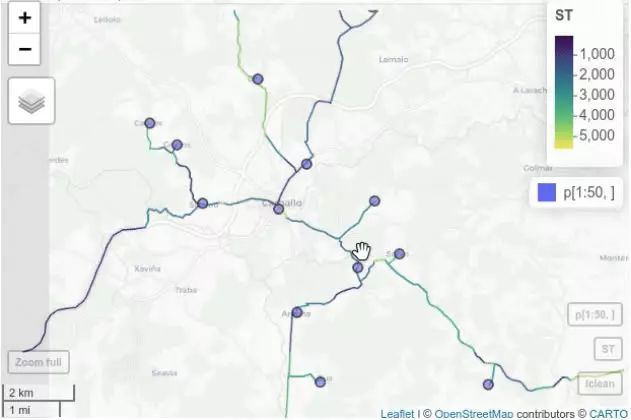Click the purple marker at Artes

[297, 312]
